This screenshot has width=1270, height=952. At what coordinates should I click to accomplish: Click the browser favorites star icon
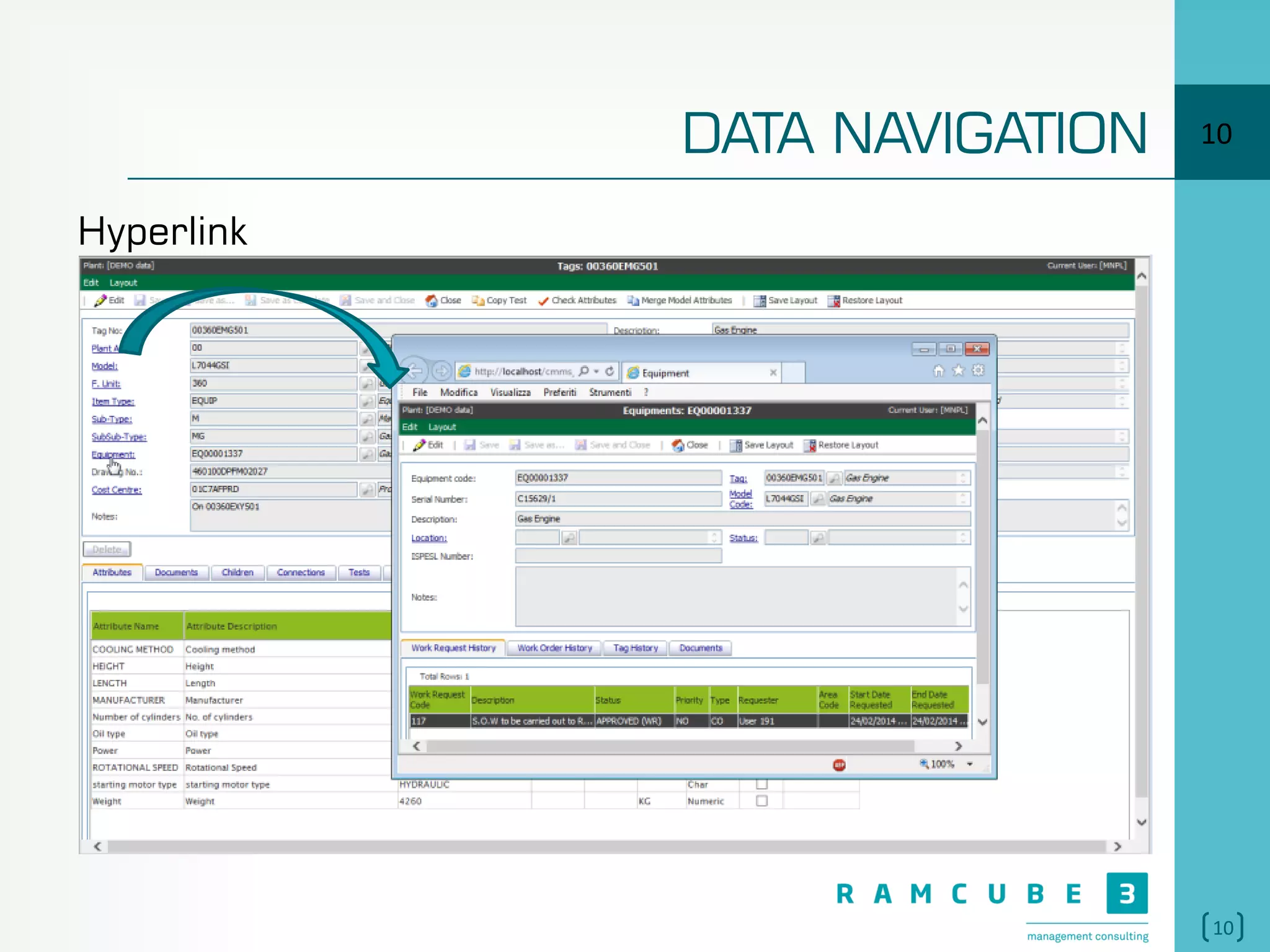tap(958, 371)
